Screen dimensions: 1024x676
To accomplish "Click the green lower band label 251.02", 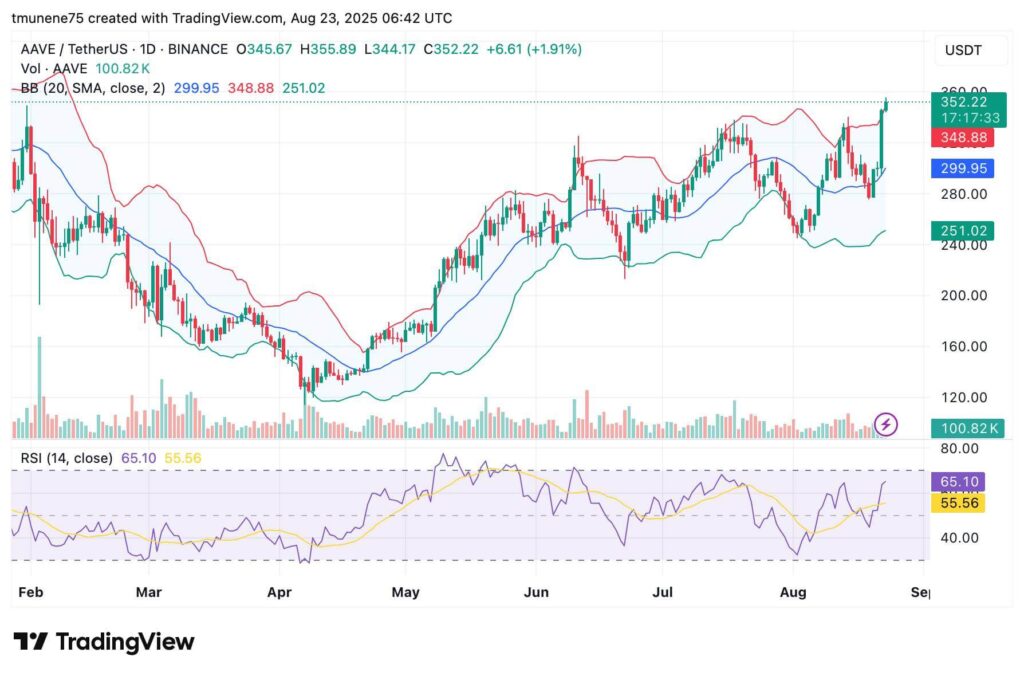I will pyautogui.click(x=963, y=231).
